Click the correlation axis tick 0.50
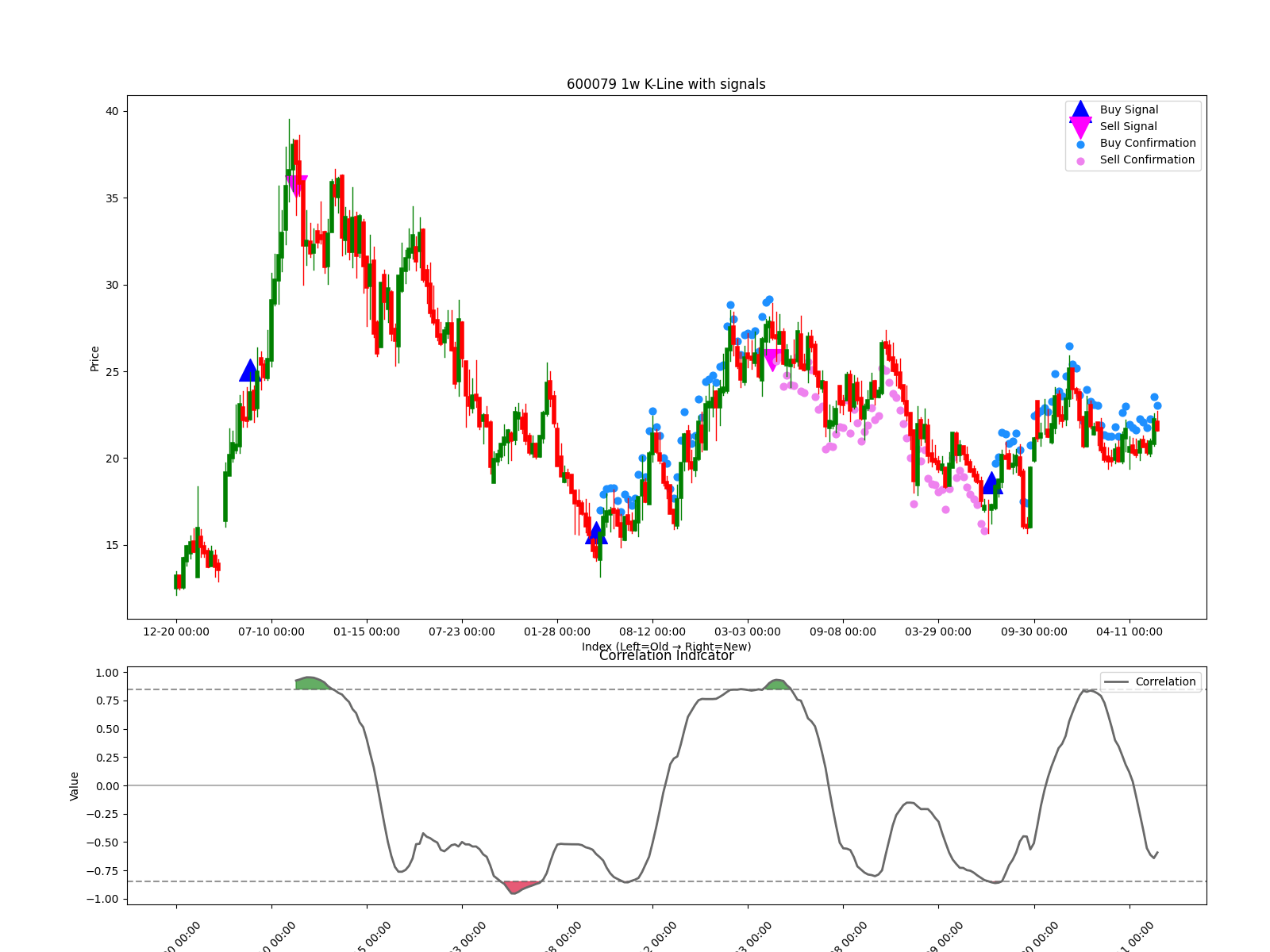Viewport: 1270px width, 952px height. coord(107,729)
